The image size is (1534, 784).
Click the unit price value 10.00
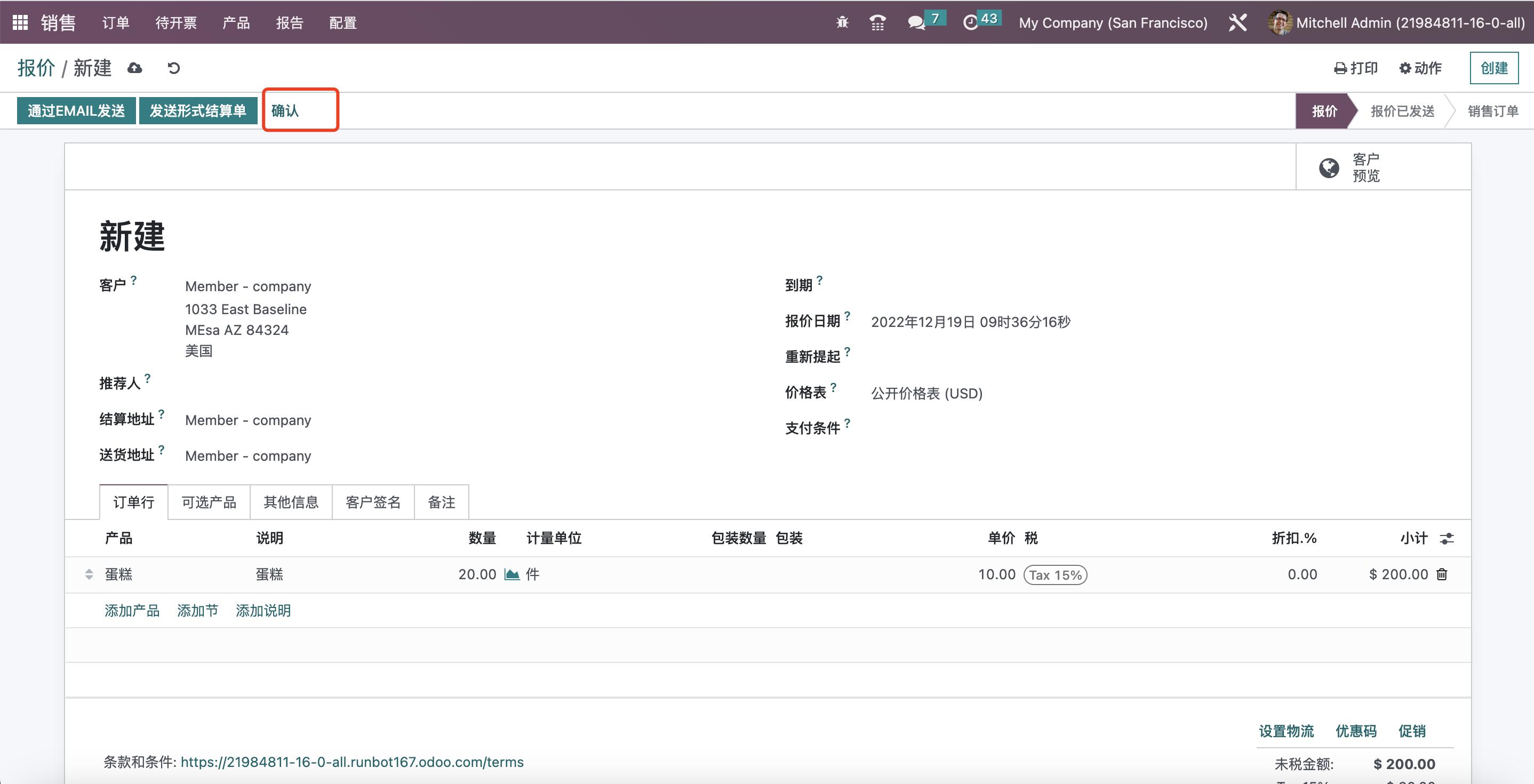point(997,574)
